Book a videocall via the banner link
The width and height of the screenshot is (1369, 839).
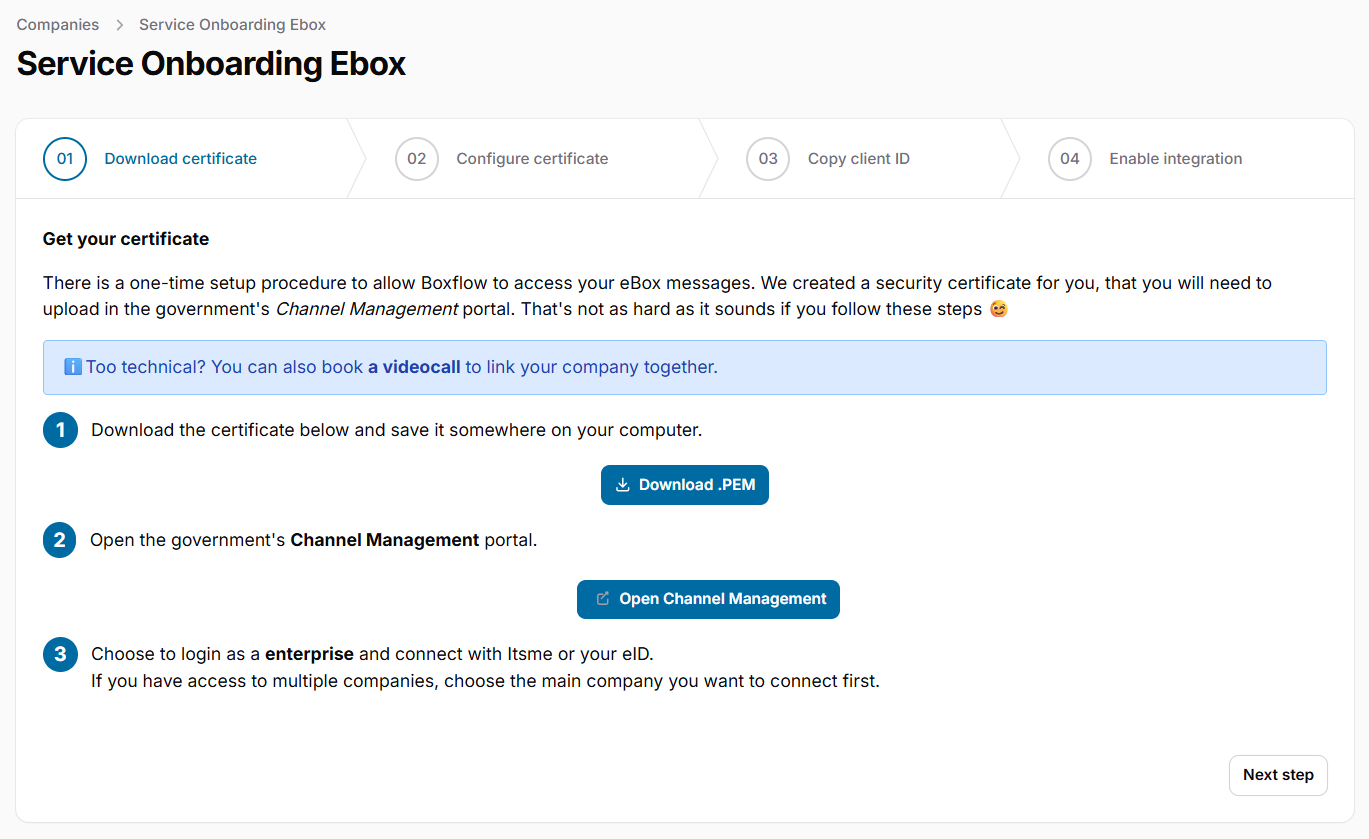point(414,367)
